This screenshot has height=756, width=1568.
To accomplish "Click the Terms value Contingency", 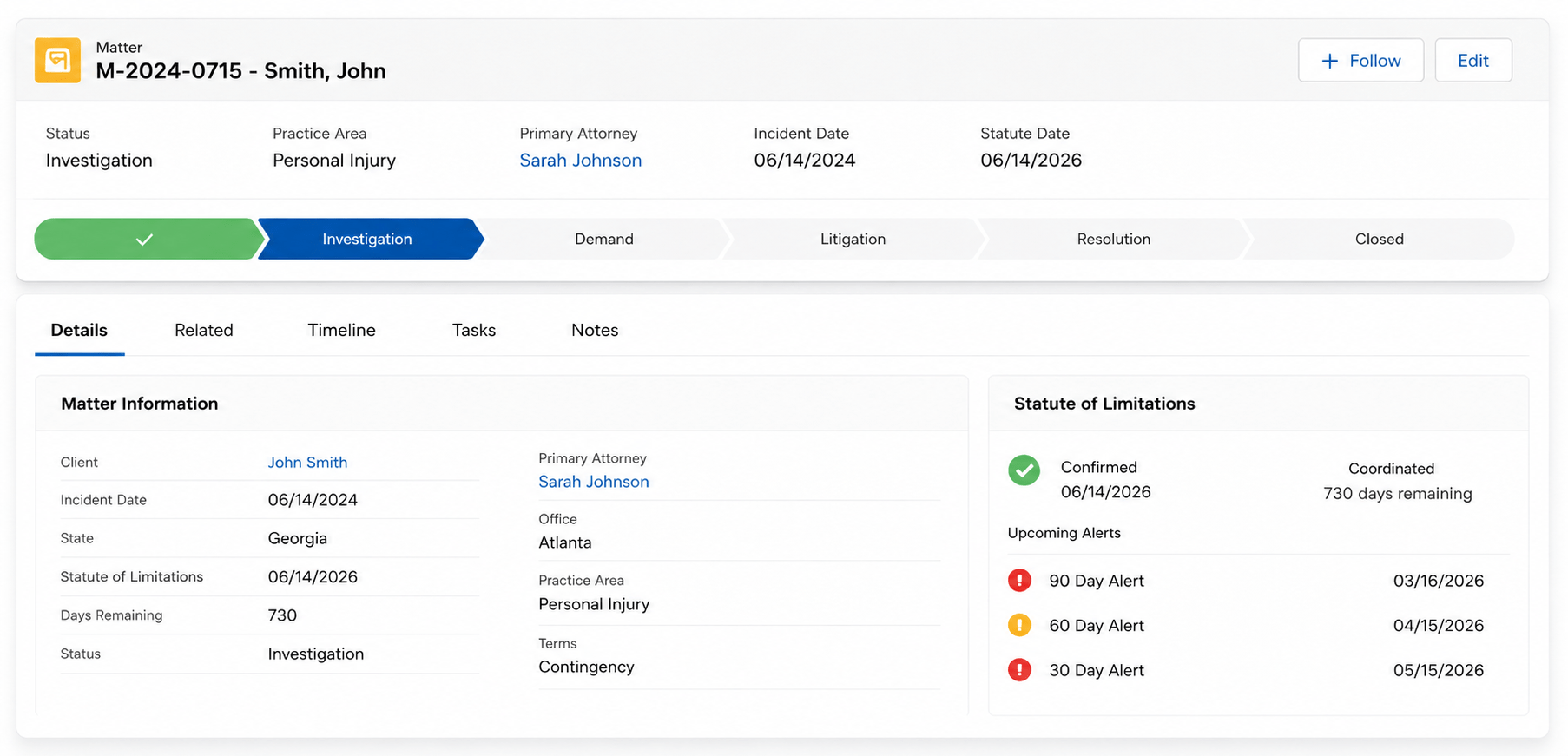I will pyautogui.click(x=586, y=667).
